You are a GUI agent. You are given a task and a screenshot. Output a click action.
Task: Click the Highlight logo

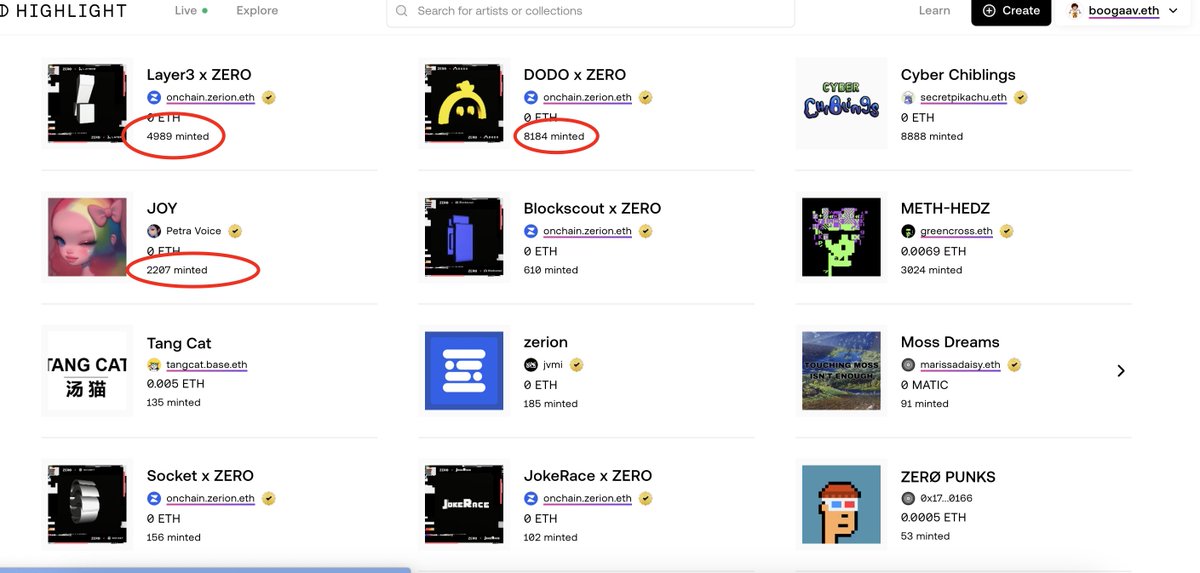63,11
